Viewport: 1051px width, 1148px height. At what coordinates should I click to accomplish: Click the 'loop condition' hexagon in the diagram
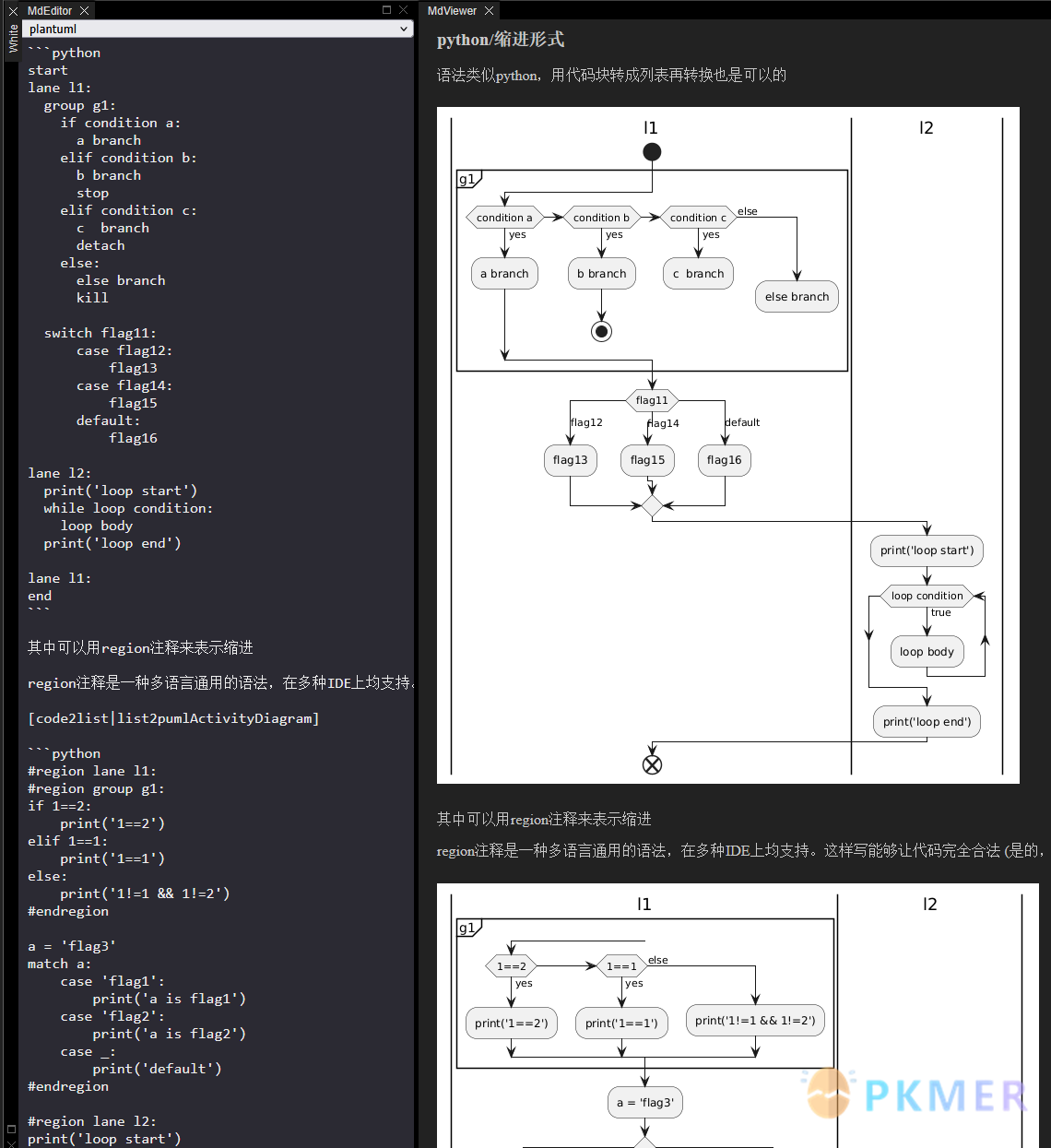927,596
